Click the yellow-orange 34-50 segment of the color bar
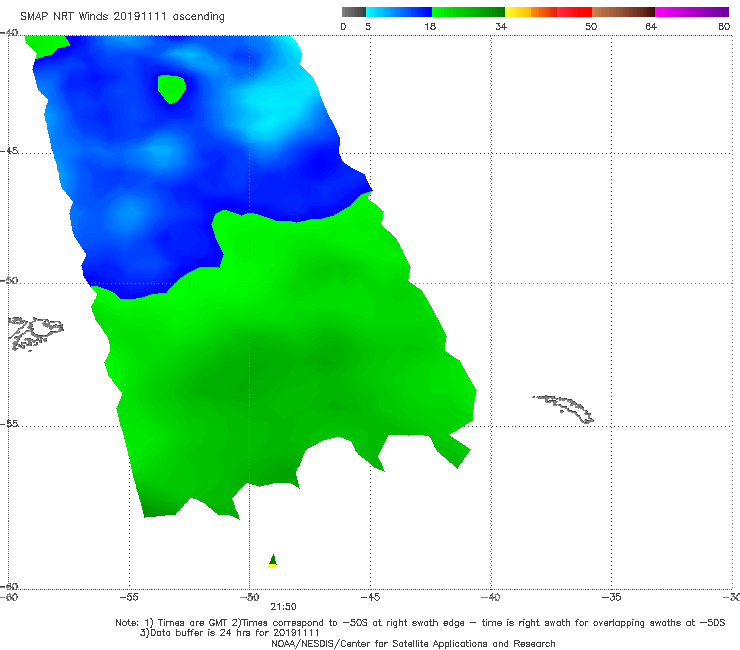Viewport: 740px width, 650px height. (x=548, y=12)
